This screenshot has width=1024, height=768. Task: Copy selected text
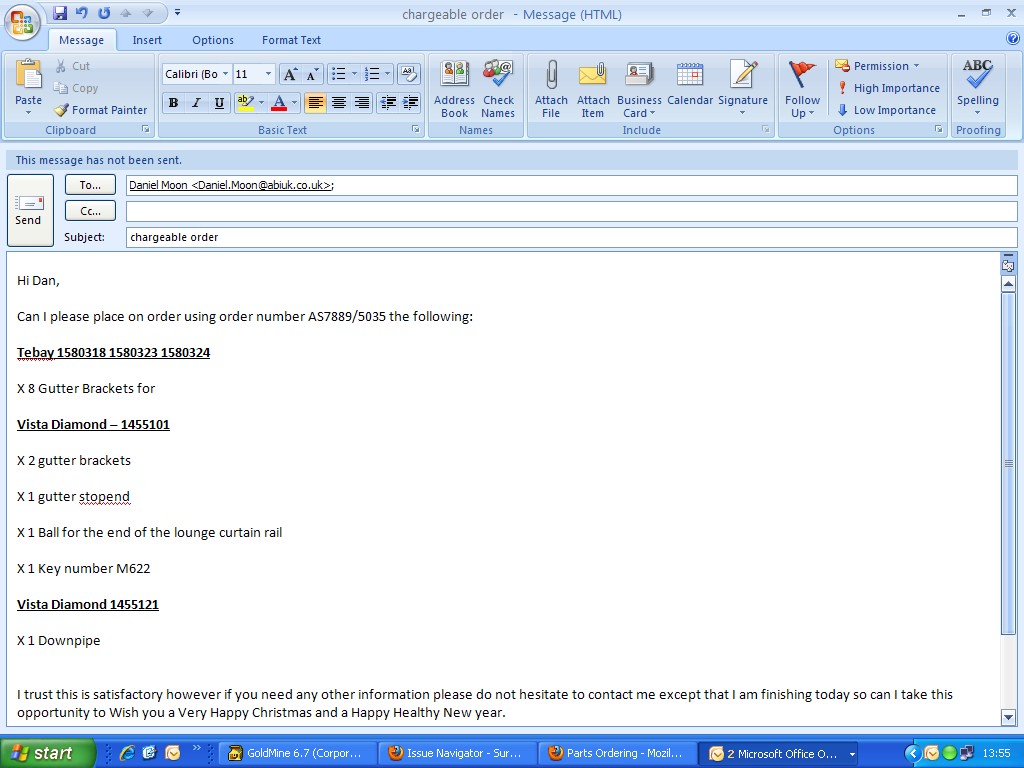(76, 88)
